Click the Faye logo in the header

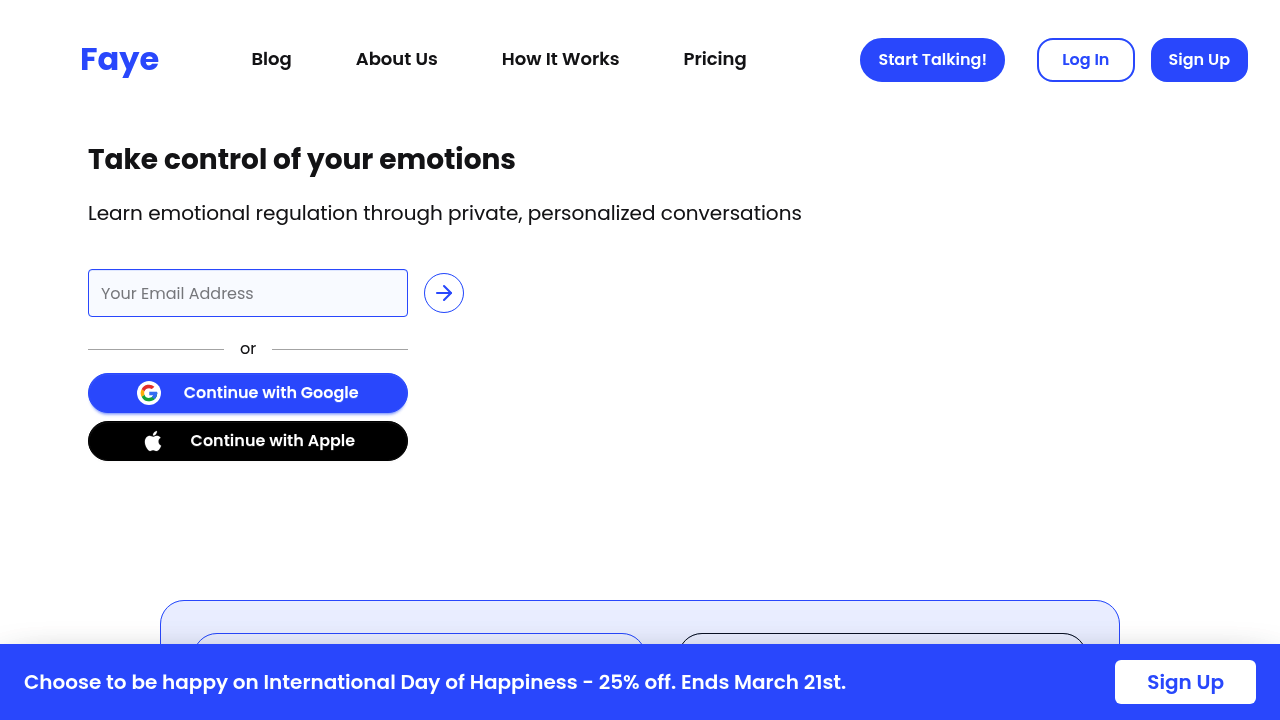point(119,60)
